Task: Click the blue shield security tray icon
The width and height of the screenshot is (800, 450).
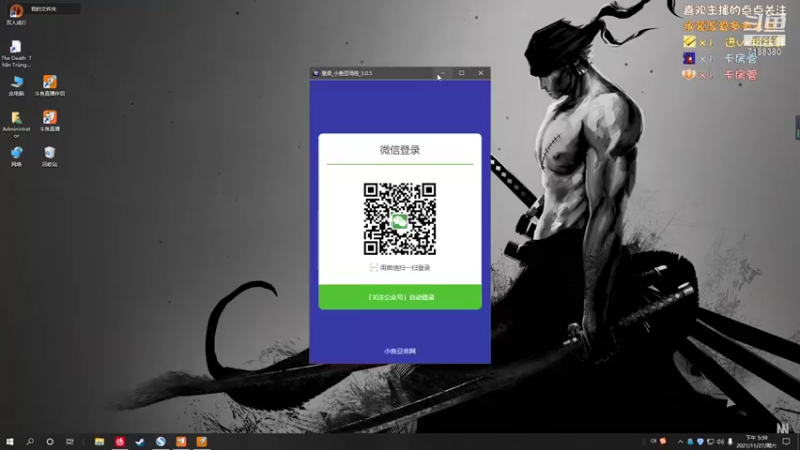Action: pos(700,442)
